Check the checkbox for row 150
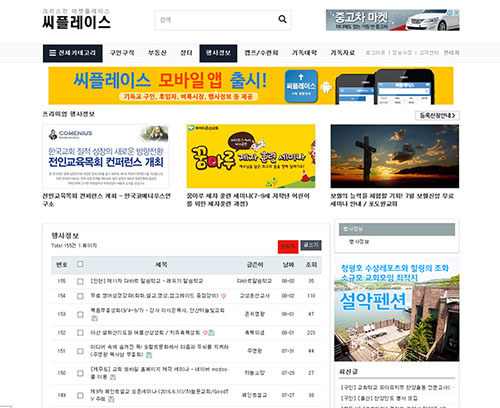 coord(80,373)
